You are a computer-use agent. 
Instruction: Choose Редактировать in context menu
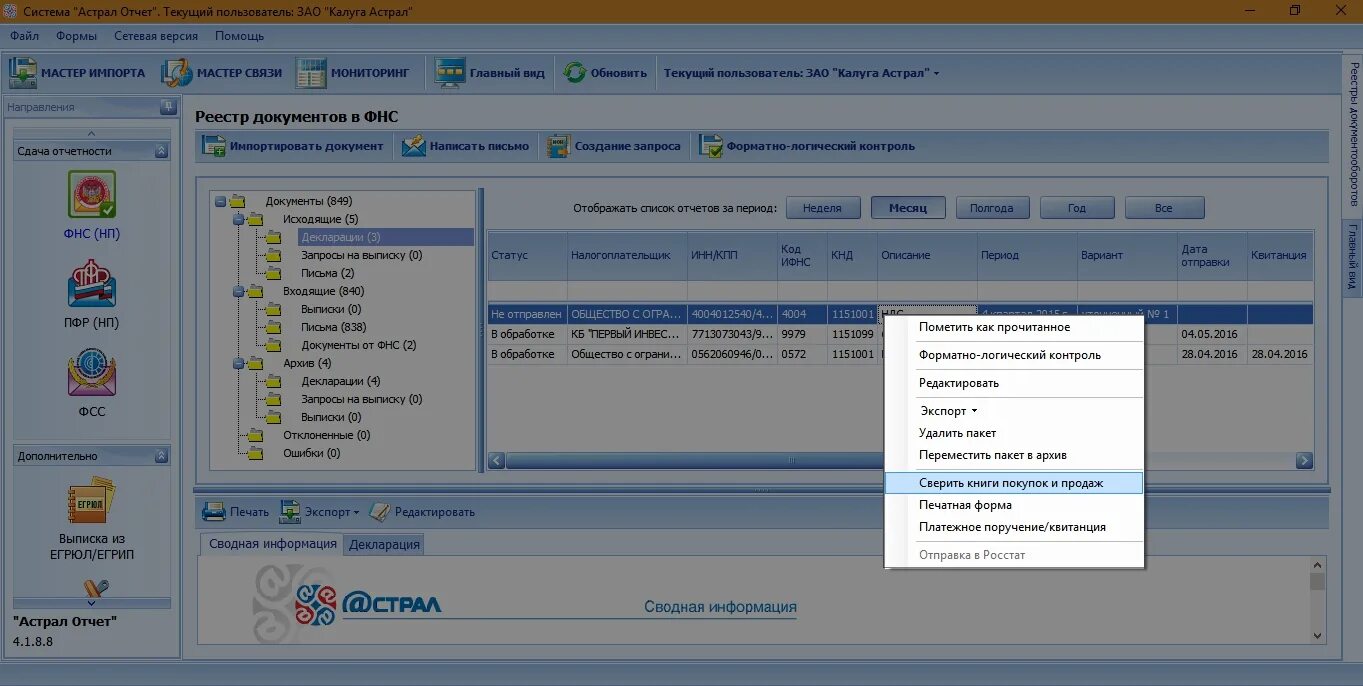point(1014,383)
